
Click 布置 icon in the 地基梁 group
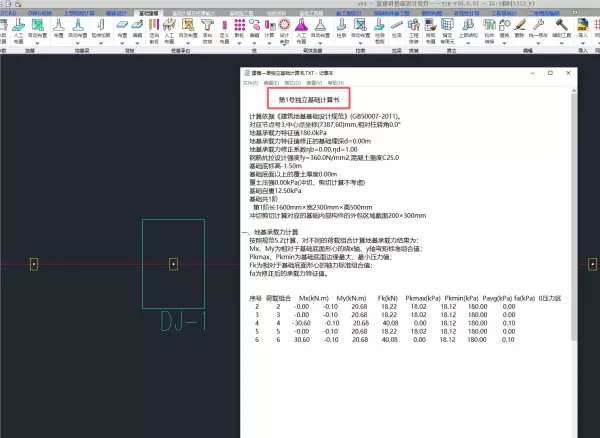[58, 28]
